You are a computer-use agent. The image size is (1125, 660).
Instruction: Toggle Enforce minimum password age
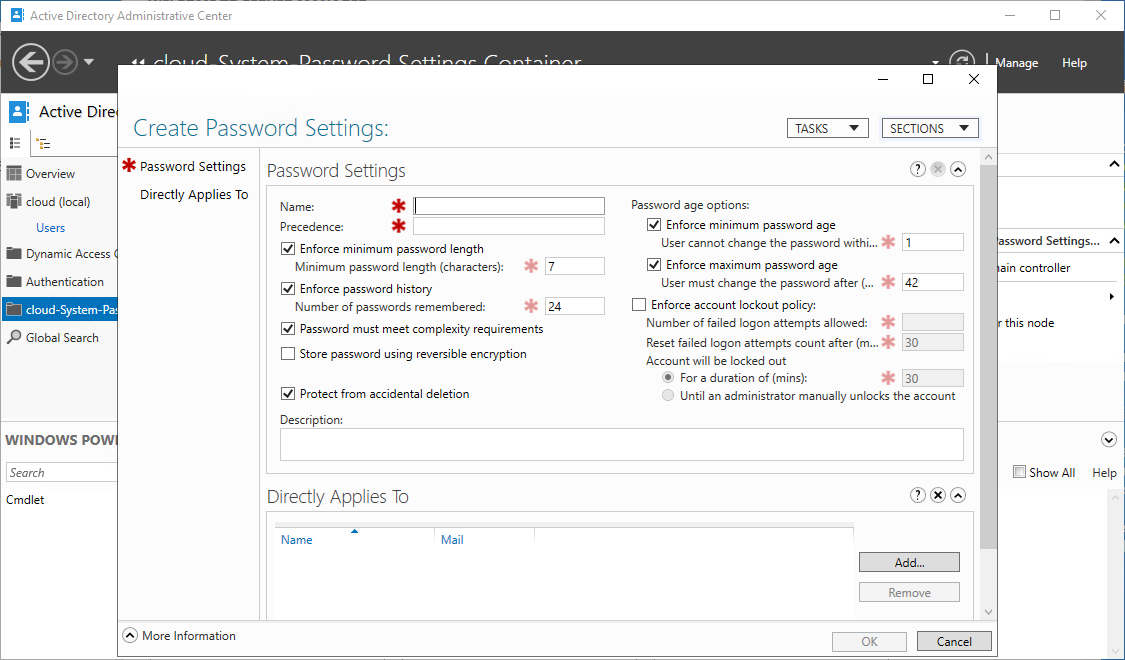pos(654,225)
